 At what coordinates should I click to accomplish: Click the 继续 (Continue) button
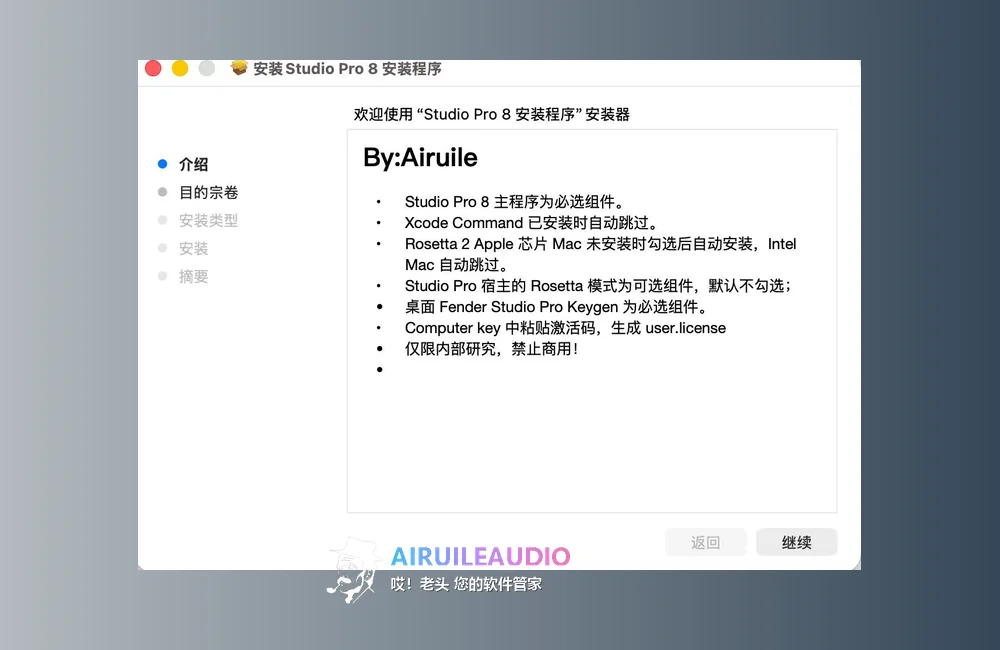tap(797, 542)
